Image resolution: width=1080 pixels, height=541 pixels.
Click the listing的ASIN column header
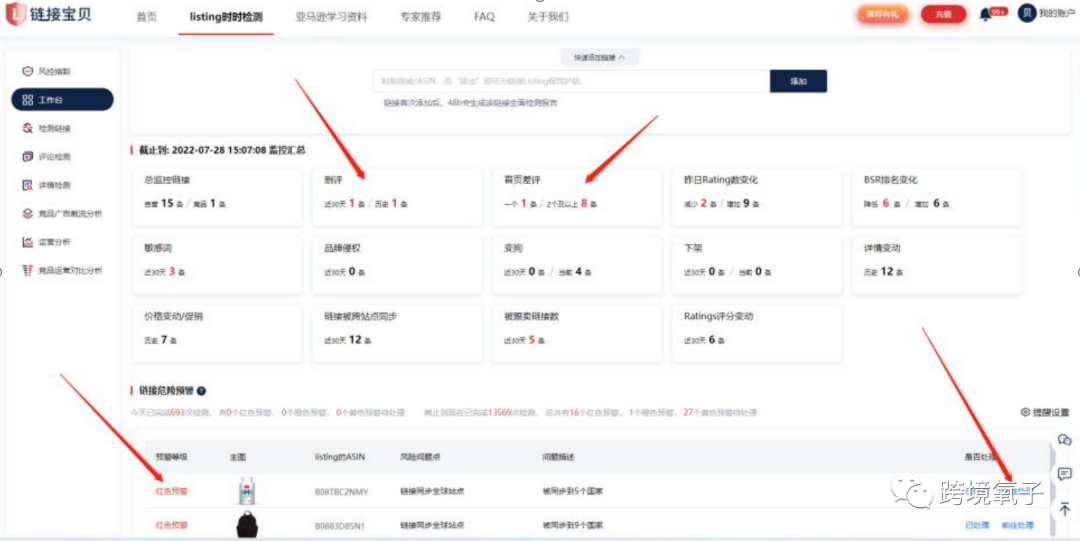click(x=338, y=457)
